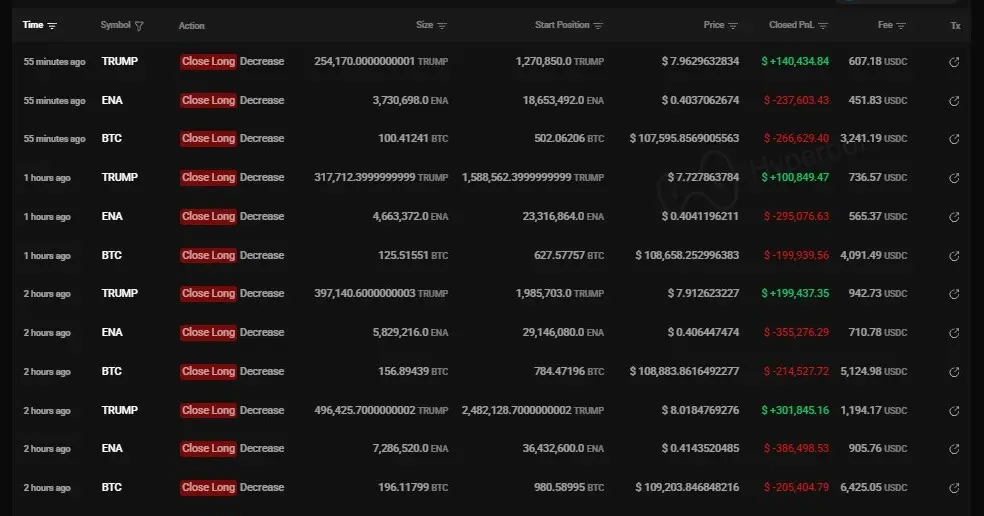Open transaction link for ENA -386,498.53 row
This screenshot has height=516, width=984.
pos(954,449)
